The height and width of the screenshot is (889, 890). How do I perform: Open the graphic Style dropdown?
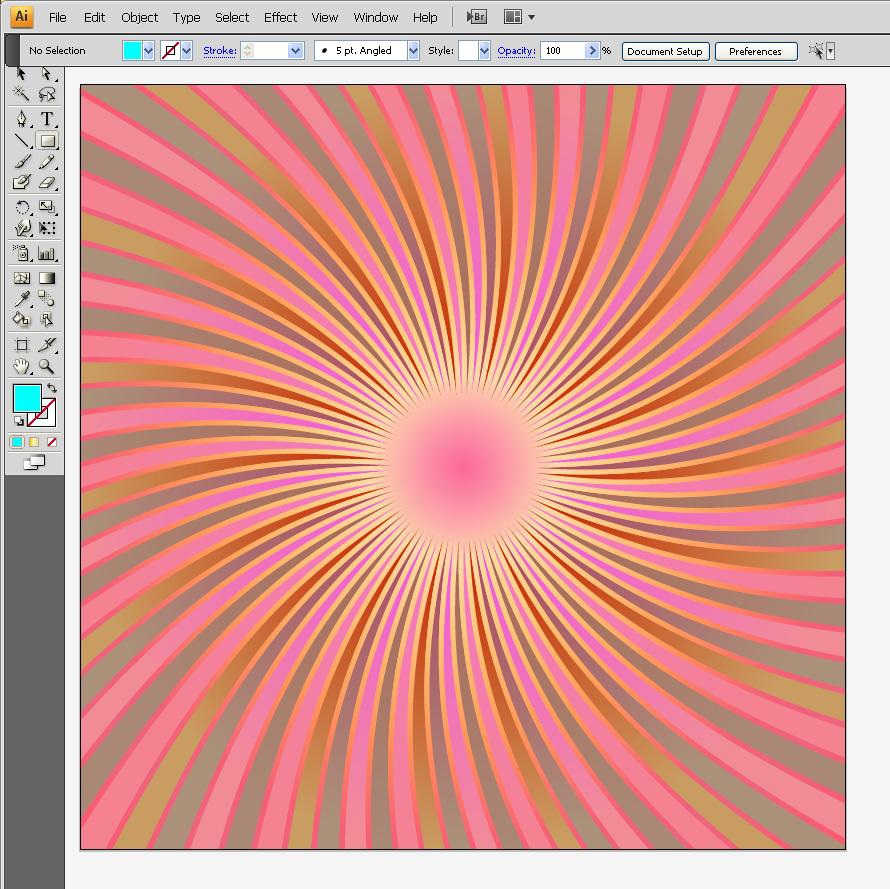point(484,51)
